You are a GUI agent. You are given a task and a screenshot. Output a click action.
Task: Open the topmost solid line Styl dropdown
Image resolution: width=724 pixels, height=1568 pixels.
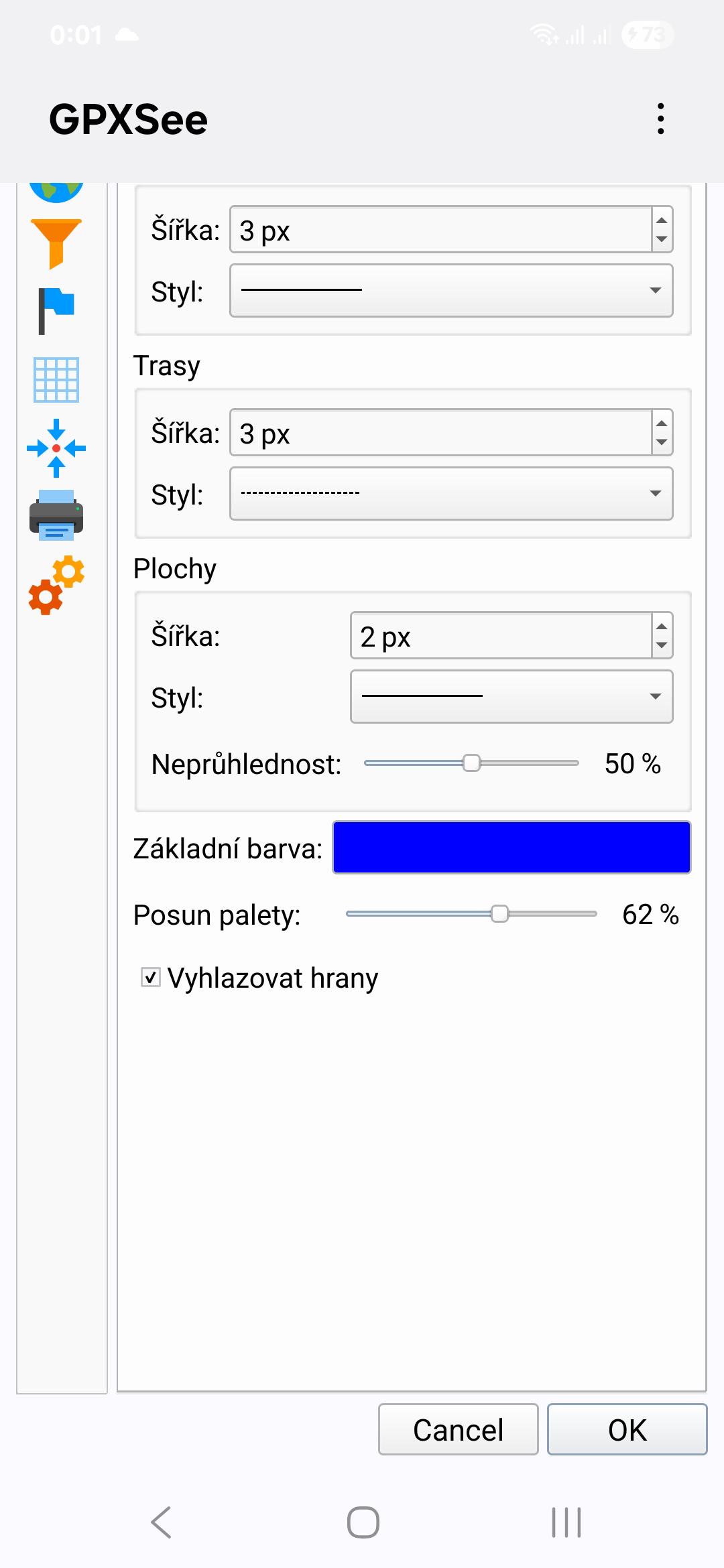[451, 290]
